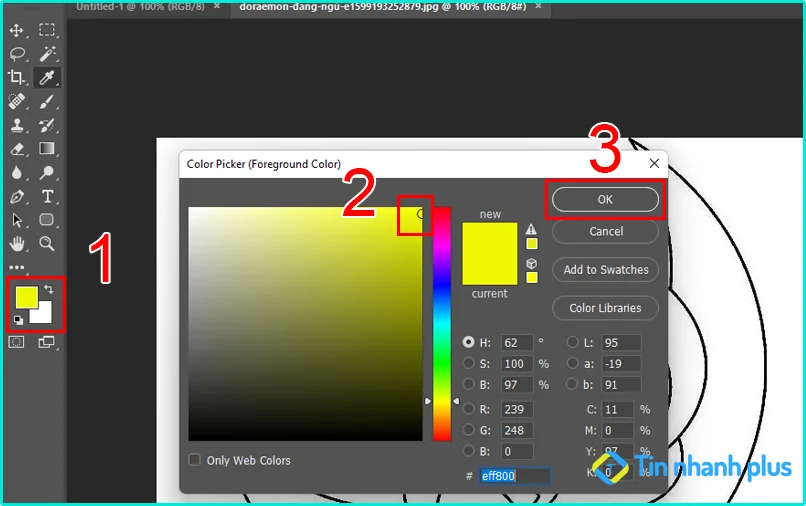Viewport: 806px width, 506px height.
Task: Click inside the color field gradient
Action: tap(305, 324)
